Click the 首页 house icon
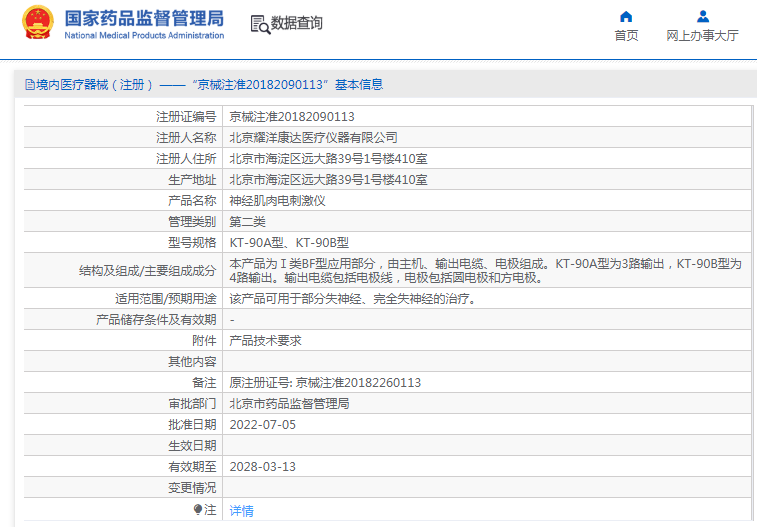The width and height of the screenshot is (757, 527). click(x=626, y=16)
